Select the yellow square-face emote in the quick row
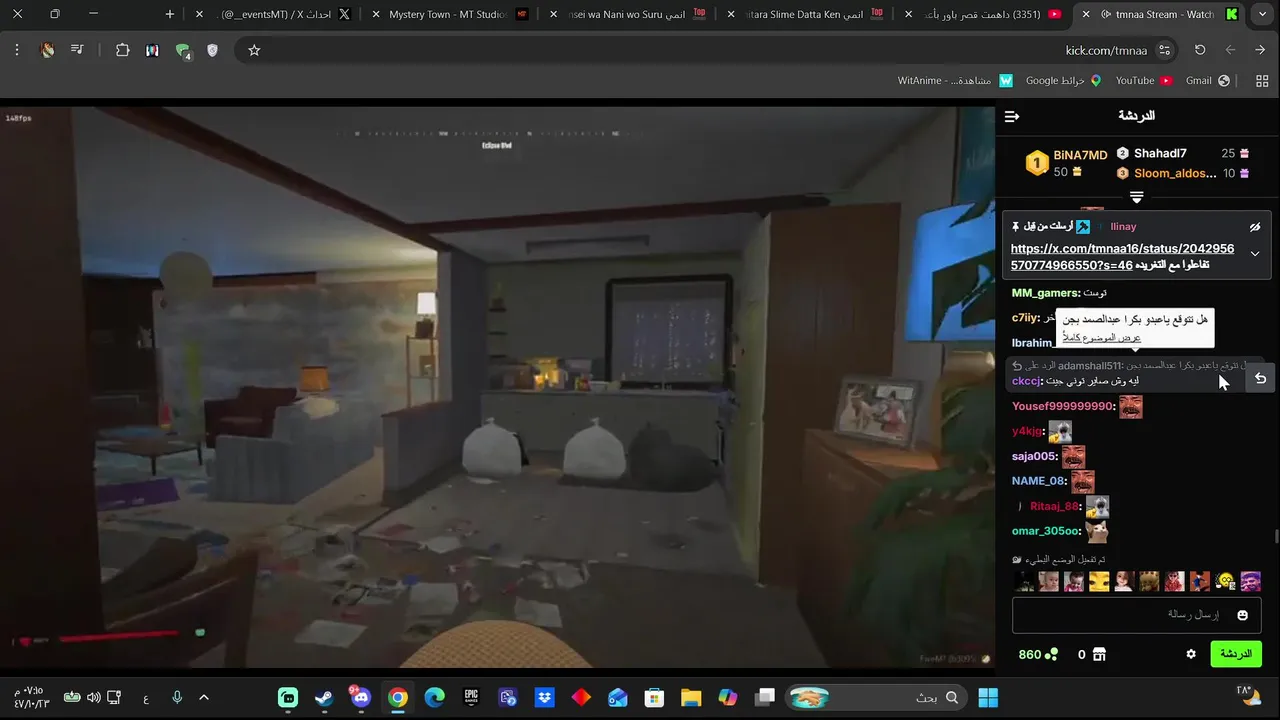The image size is (1280, 720). [1099, 581]
